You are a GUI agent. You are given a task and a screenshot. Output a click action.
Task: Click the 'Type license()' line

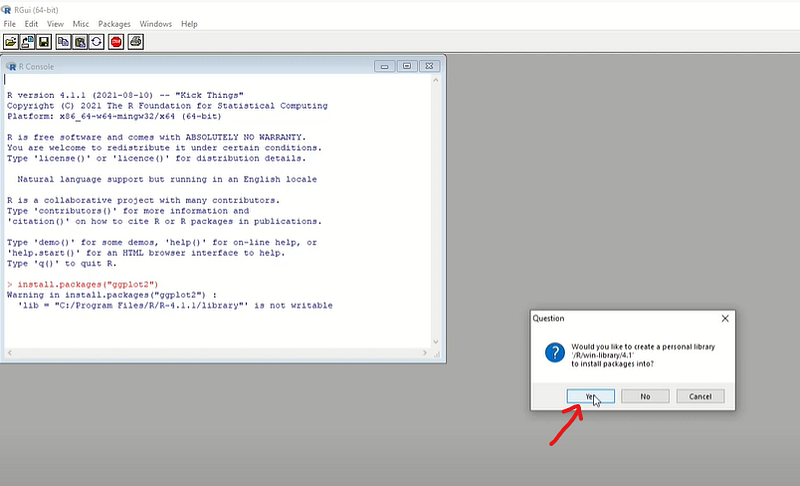pos(157,158)
